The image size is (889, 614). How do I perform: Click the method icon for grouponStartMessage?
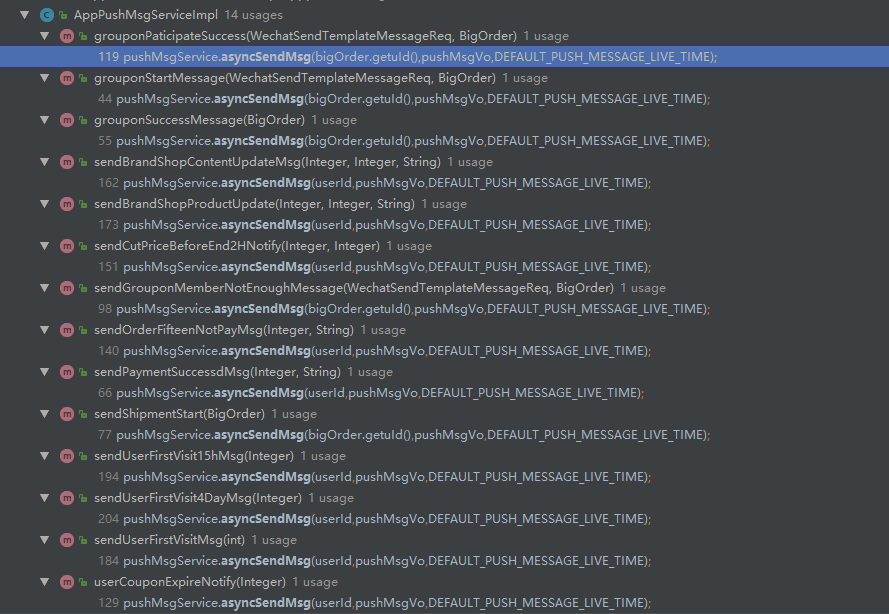coord(66,77)
